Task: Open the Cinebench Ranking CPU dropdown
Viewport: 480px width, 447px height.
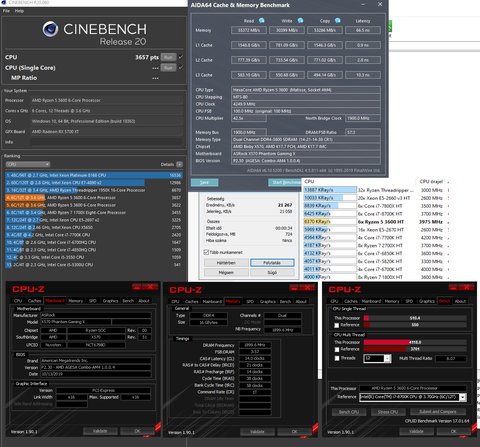Action: coord(28,164)
